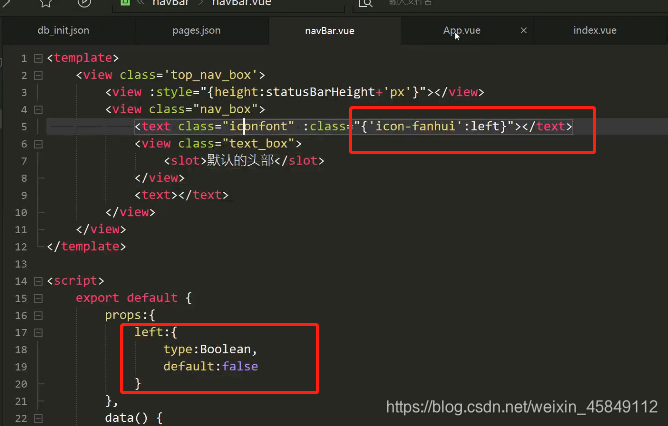
Task: Collapse the template block at line 1
Action: point(38,58)
